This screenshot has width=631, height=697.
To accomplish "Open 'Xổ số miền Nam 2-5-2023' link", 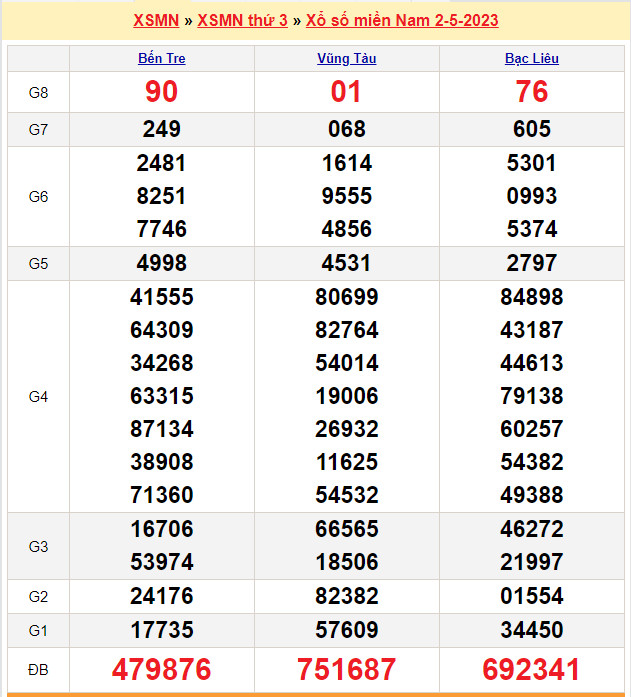I will coord(402,20).
